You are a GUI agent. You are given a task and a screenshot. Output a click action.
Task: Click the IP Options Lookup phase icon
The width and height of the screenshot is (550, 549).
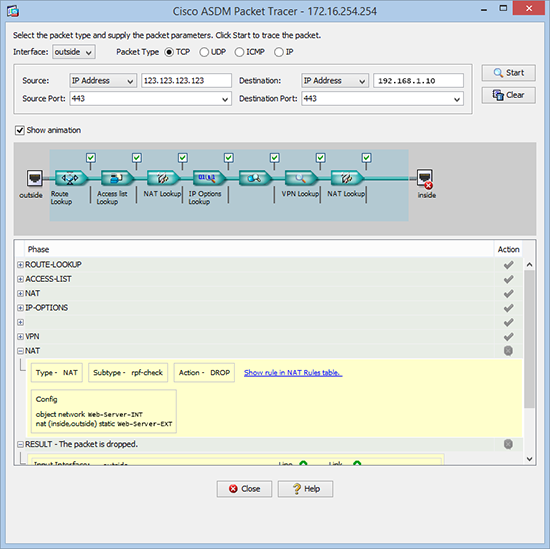click(209, 178)
